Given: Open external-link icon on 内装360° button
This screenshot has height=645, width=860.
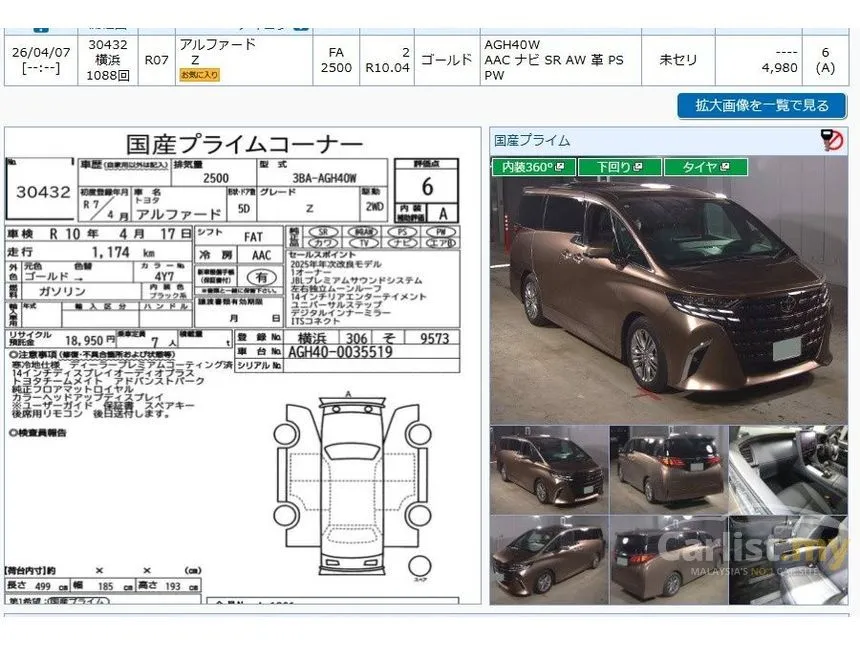Looking at the screenshot, I should click(559, 167).
